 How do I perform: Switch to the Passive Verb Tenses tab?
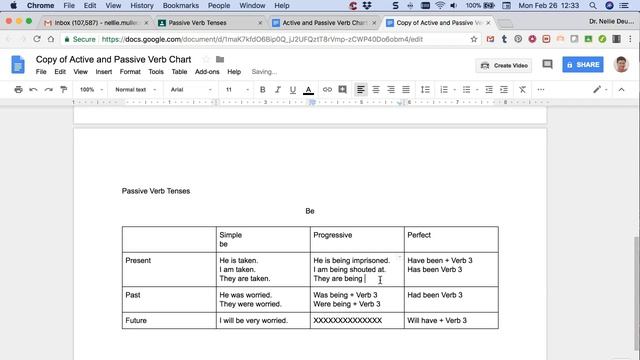tap(210, 23)
